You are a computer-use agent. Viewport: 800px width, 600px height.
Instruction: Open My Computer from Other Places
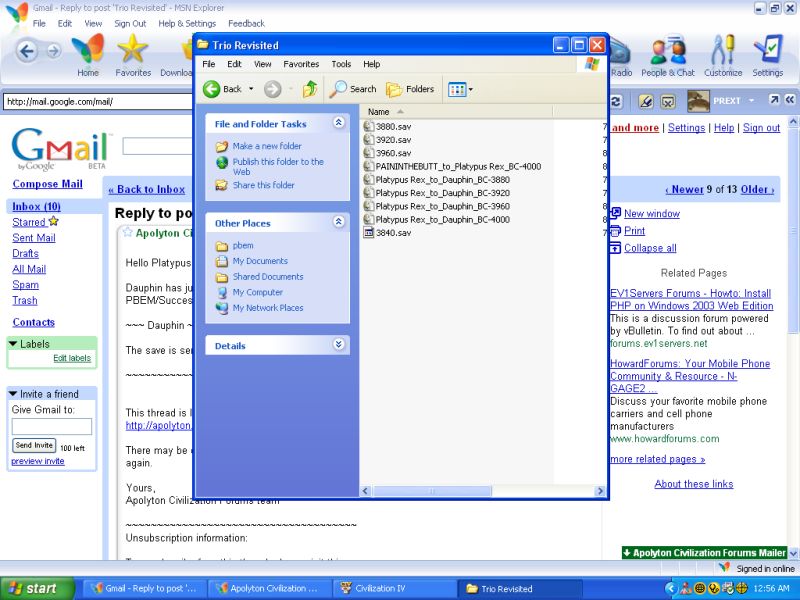tap(258, 293)
